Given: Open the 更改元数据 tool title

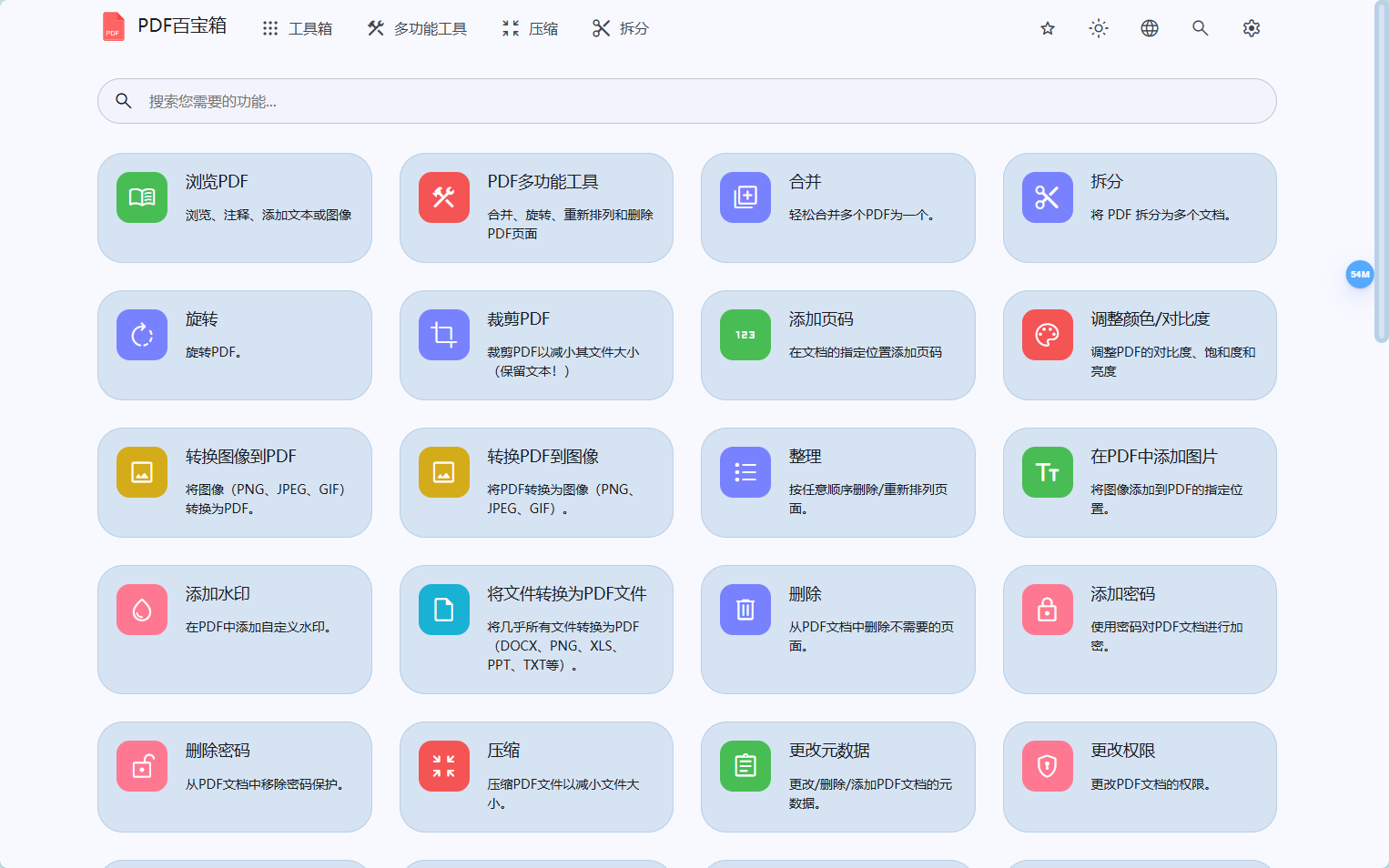Looking at the screenshot, I should pyautogui.click(x=829, y=751).
